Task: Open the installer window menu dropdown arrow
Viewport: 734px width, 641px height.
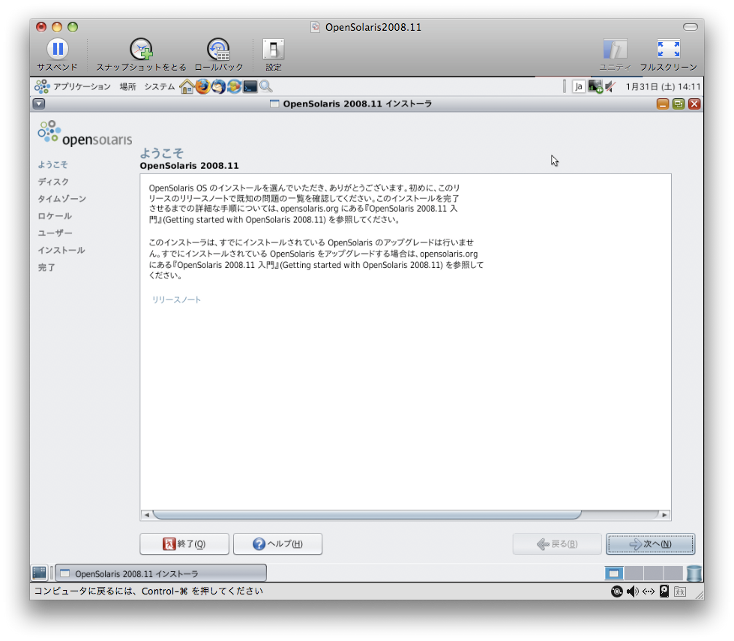Action: point(38,104)
